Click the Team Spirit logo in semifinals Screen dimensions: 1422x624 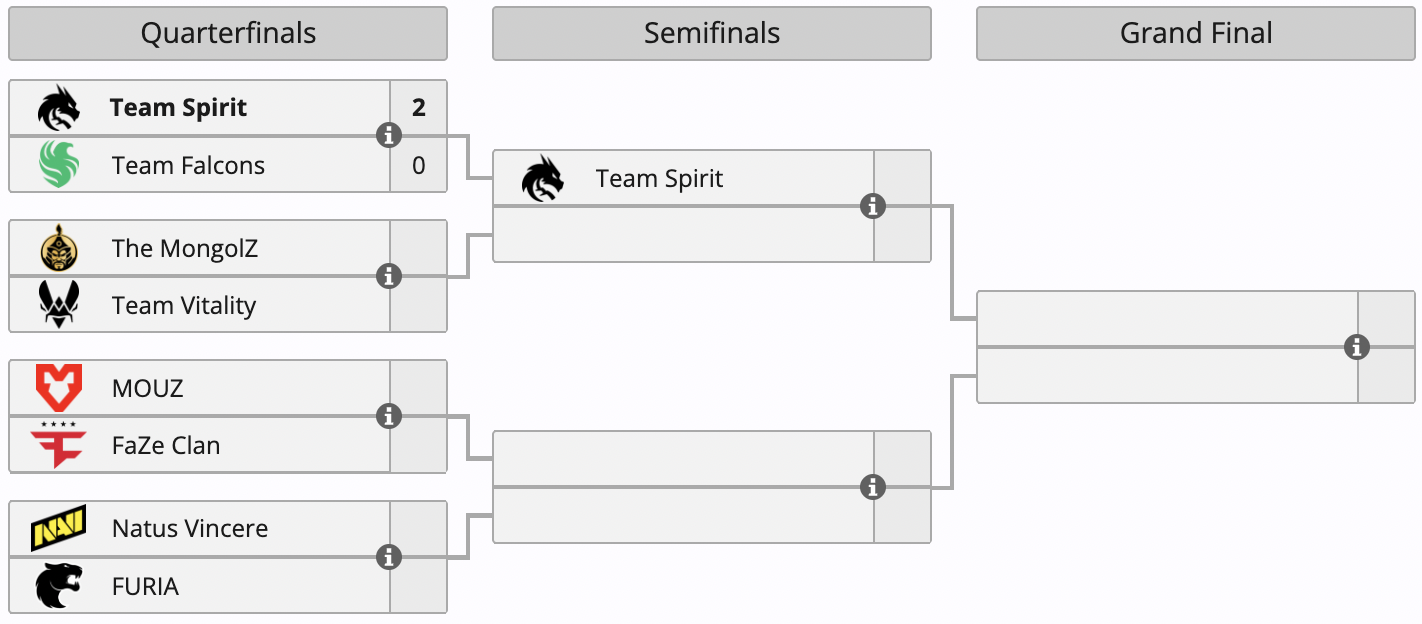click(x=543, y=179)
